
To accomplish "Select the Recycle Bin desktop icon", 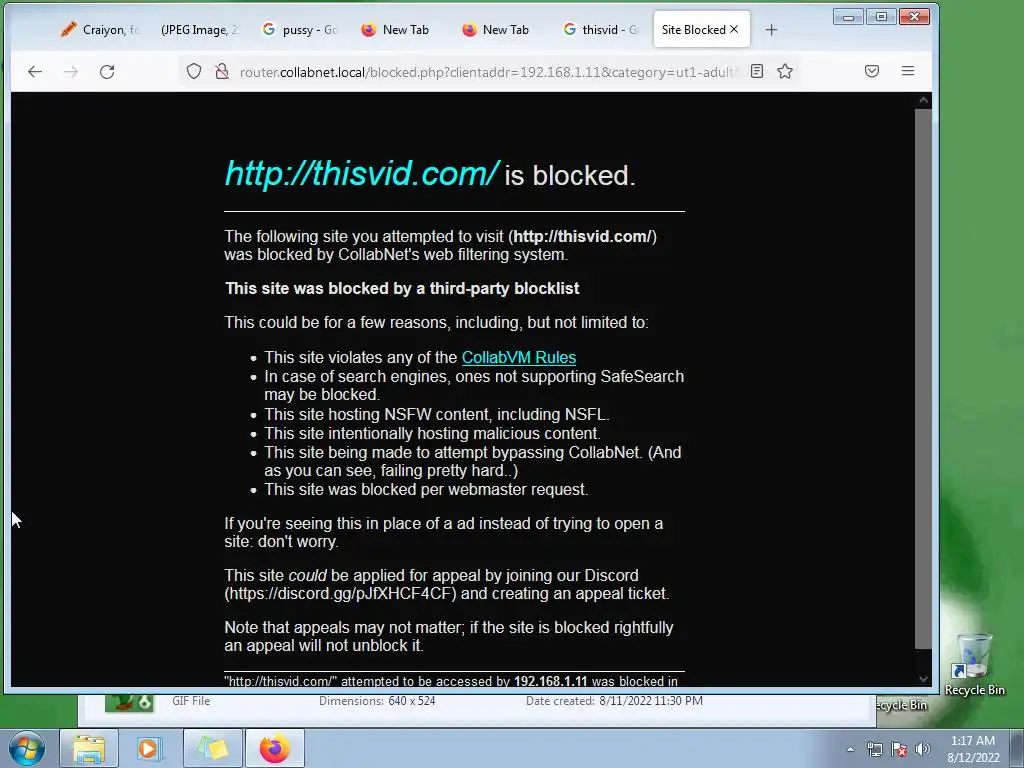I will pos(974,665).
